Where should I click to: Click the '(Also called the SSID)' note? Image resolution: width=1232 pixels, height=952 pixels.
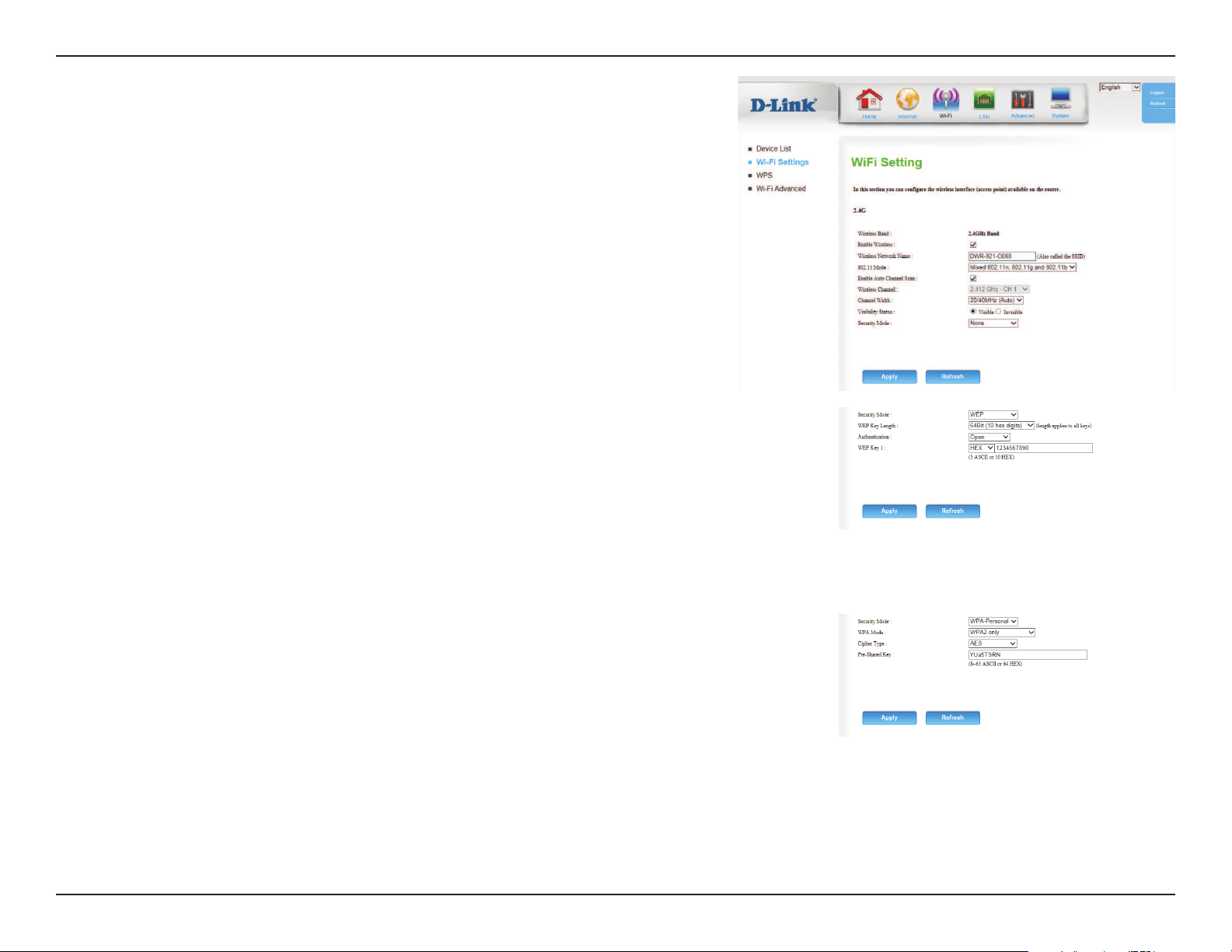click(x=1061, y=256)
